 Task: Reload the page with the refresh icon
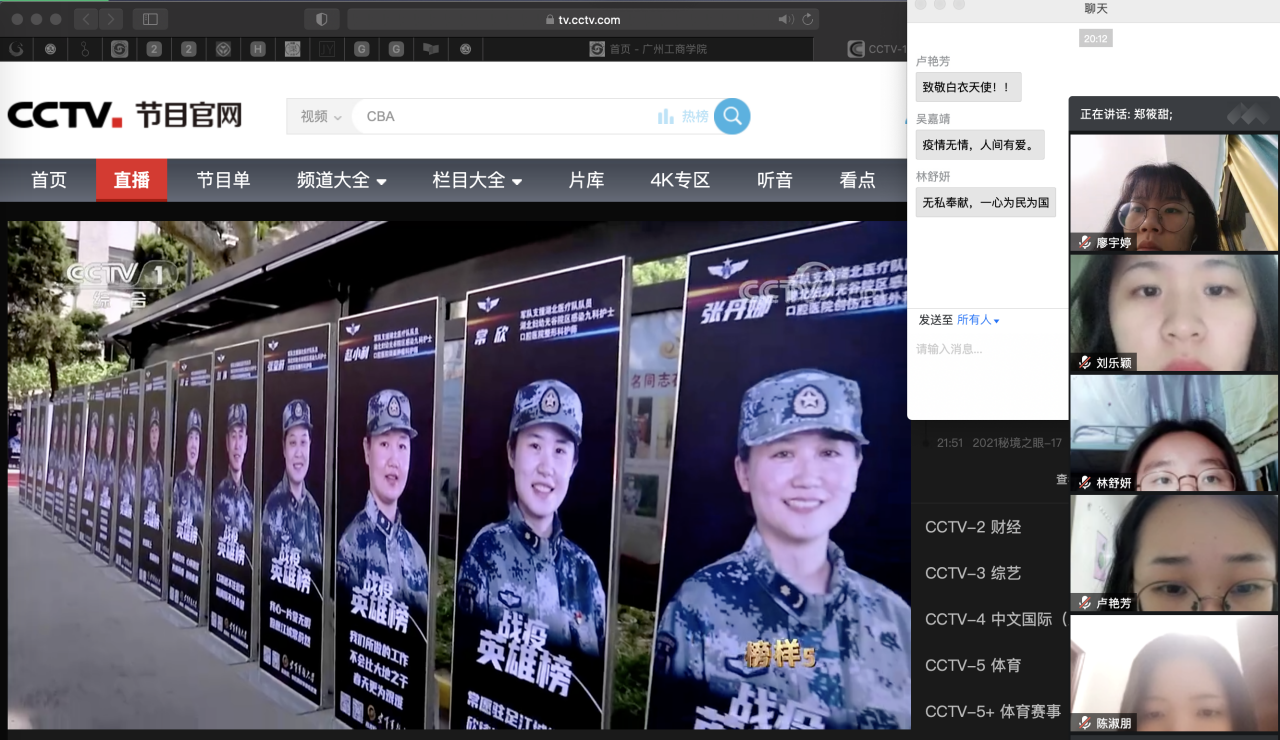[x=808, y=19]
